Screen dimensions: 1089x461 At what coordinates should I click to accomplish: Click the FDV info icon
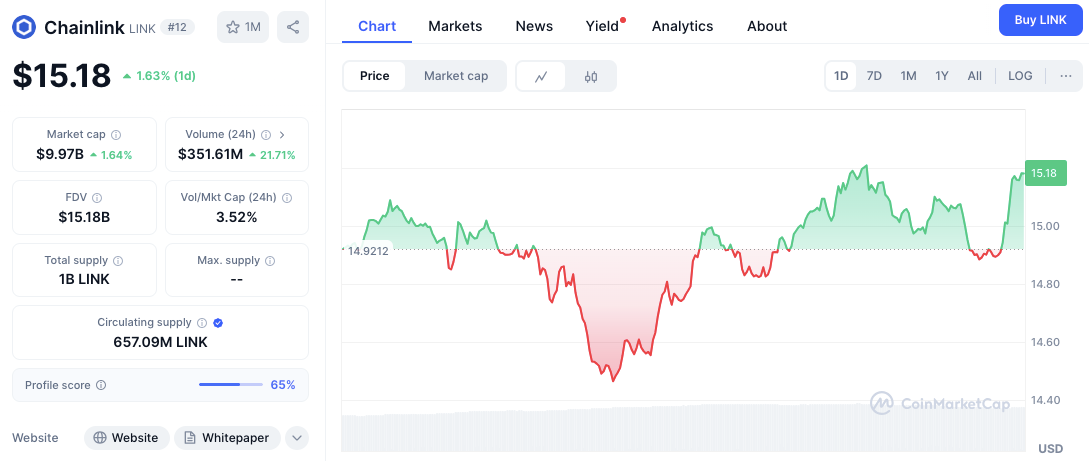[x=97, y=198]
